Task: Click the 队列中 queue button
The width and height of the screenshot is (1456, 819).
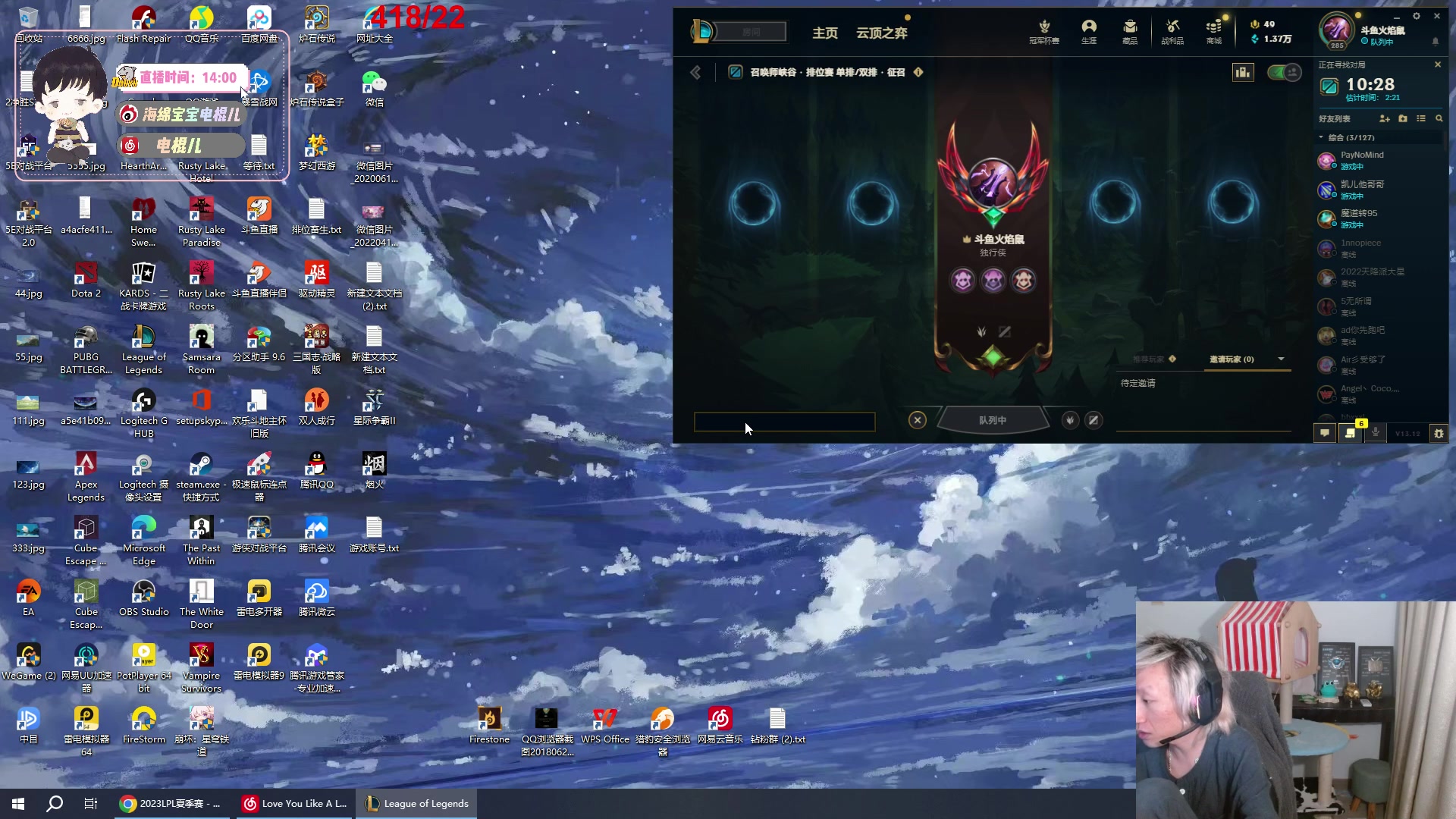Action: (993, 420)
